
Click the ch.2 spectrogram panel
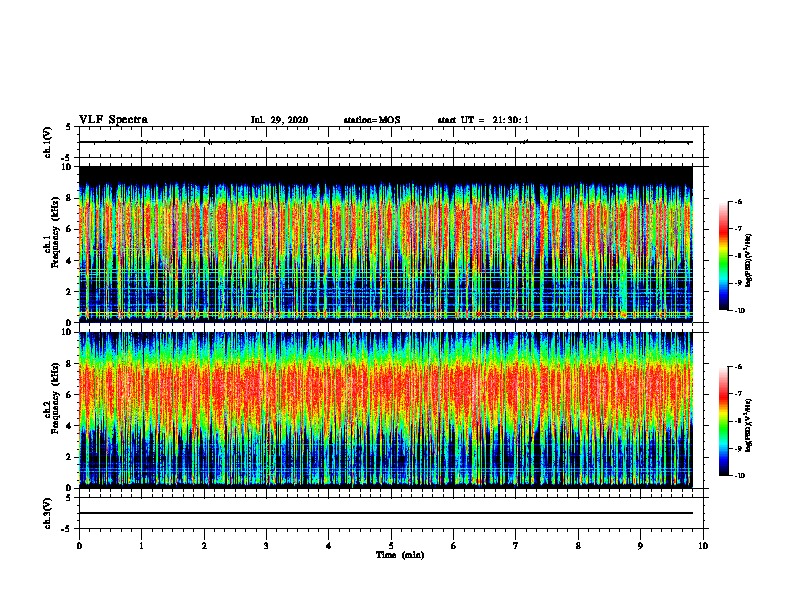[386, 410]
